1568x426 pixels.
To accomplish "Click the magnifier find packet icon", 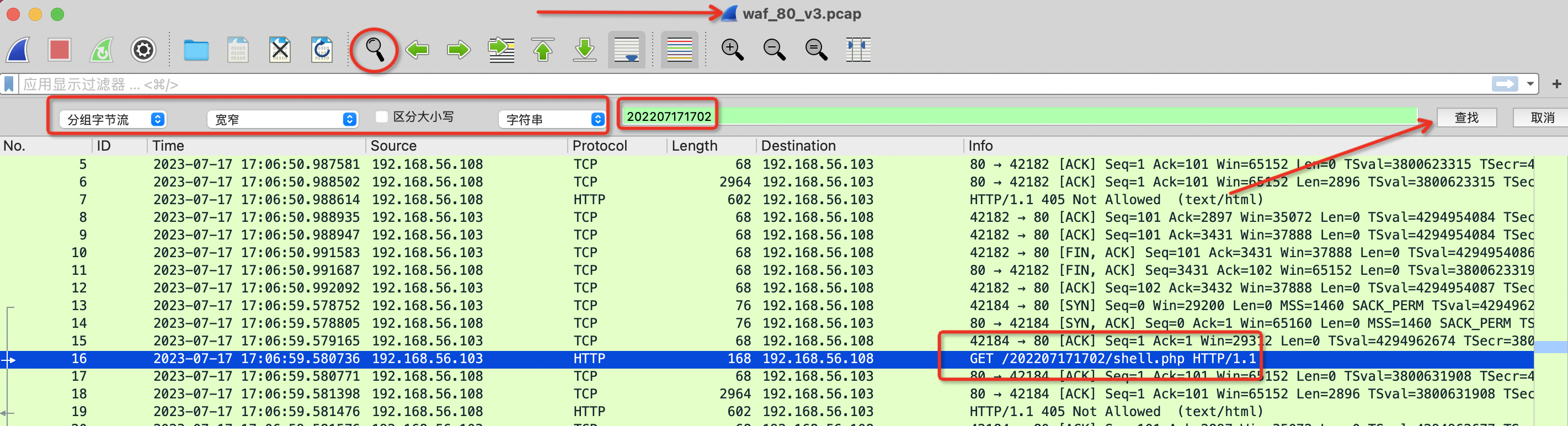I will click(375, 50).
